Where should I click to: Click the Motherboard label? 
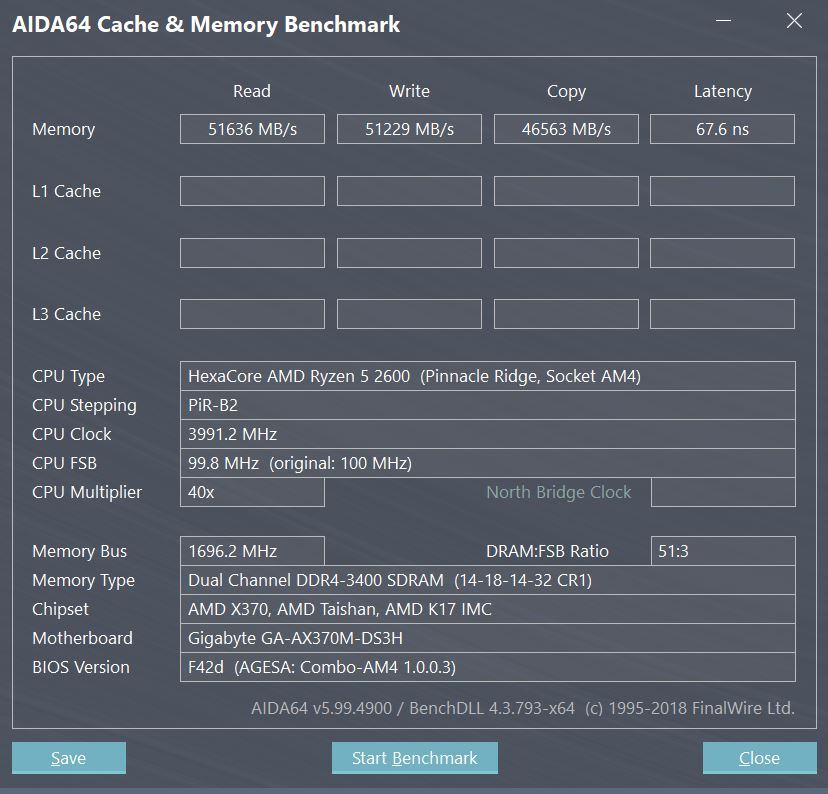pos(82,638)
